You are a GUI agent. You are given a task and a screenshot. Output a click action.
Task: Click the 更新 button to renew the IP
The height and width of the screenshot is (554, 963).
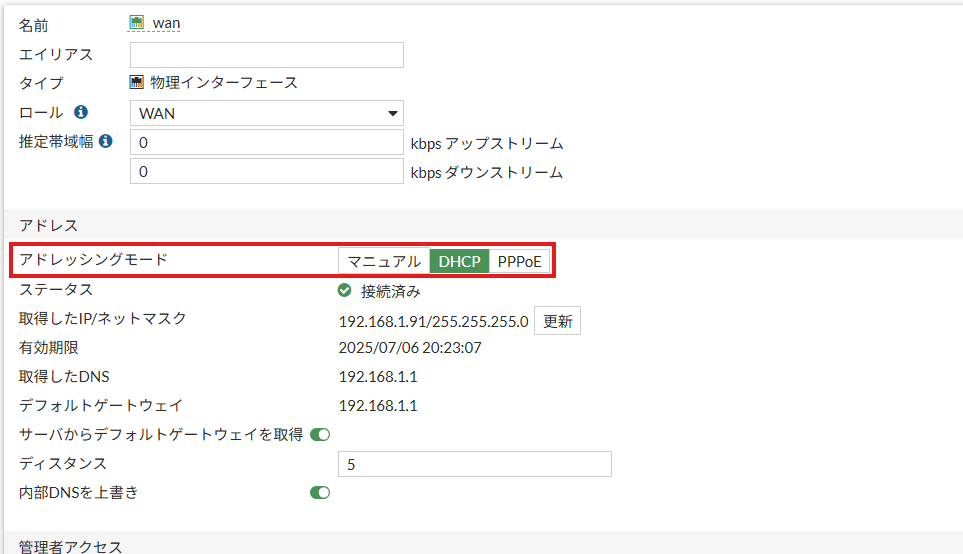coord(557,321)
